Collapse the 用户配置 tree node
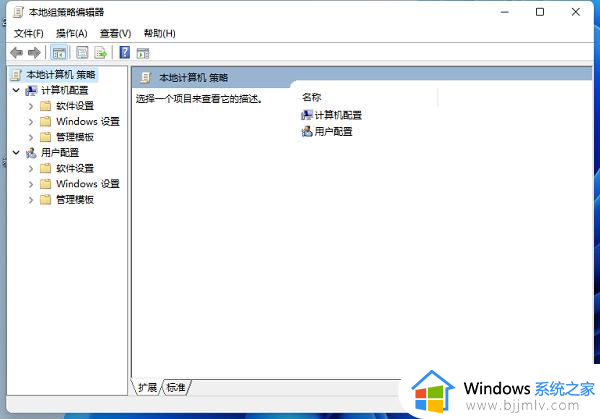This screenshot has width=600, height=419. tap(16, 153)
